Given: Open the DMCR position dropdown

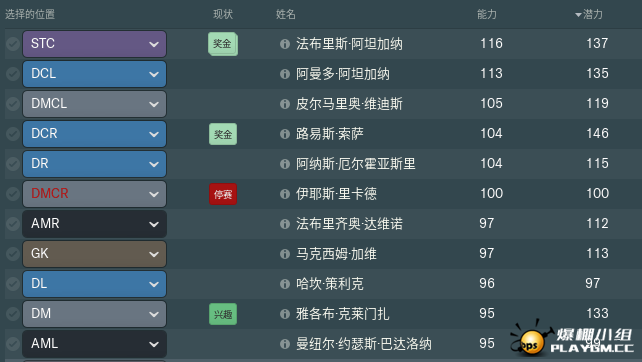Looking at the screenshot, I should coord(95,194).
